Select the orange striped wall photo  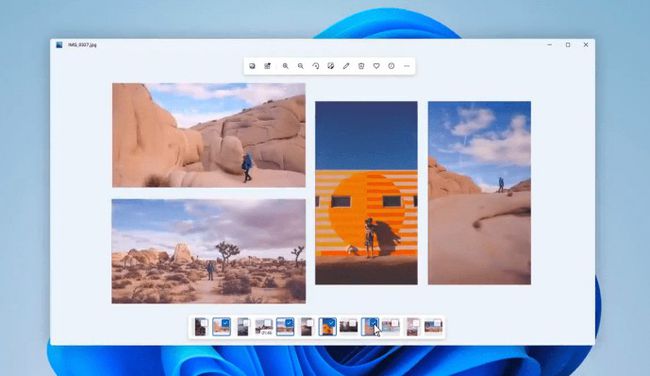click(x=366, y=193)
